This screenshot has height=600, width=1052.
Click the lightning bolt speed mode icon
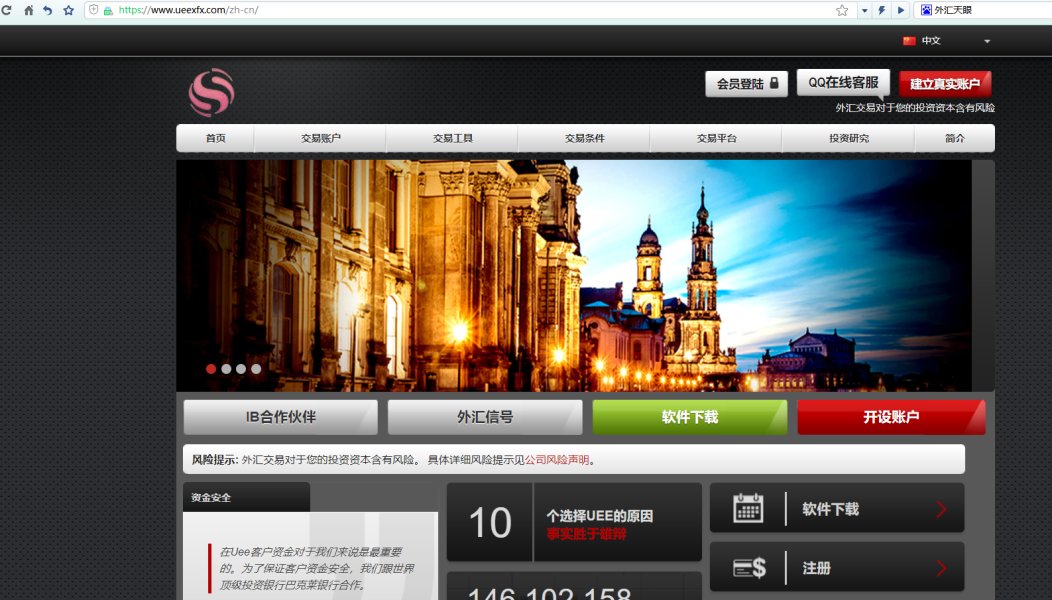pos(882,10)
